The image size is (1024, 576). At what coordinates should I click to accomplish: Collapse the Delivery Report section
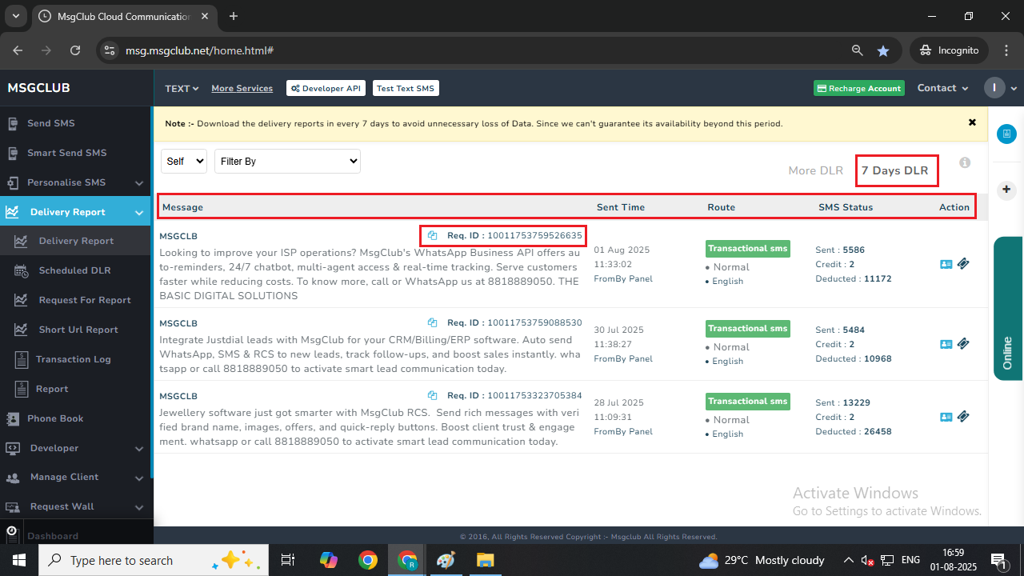139,213
